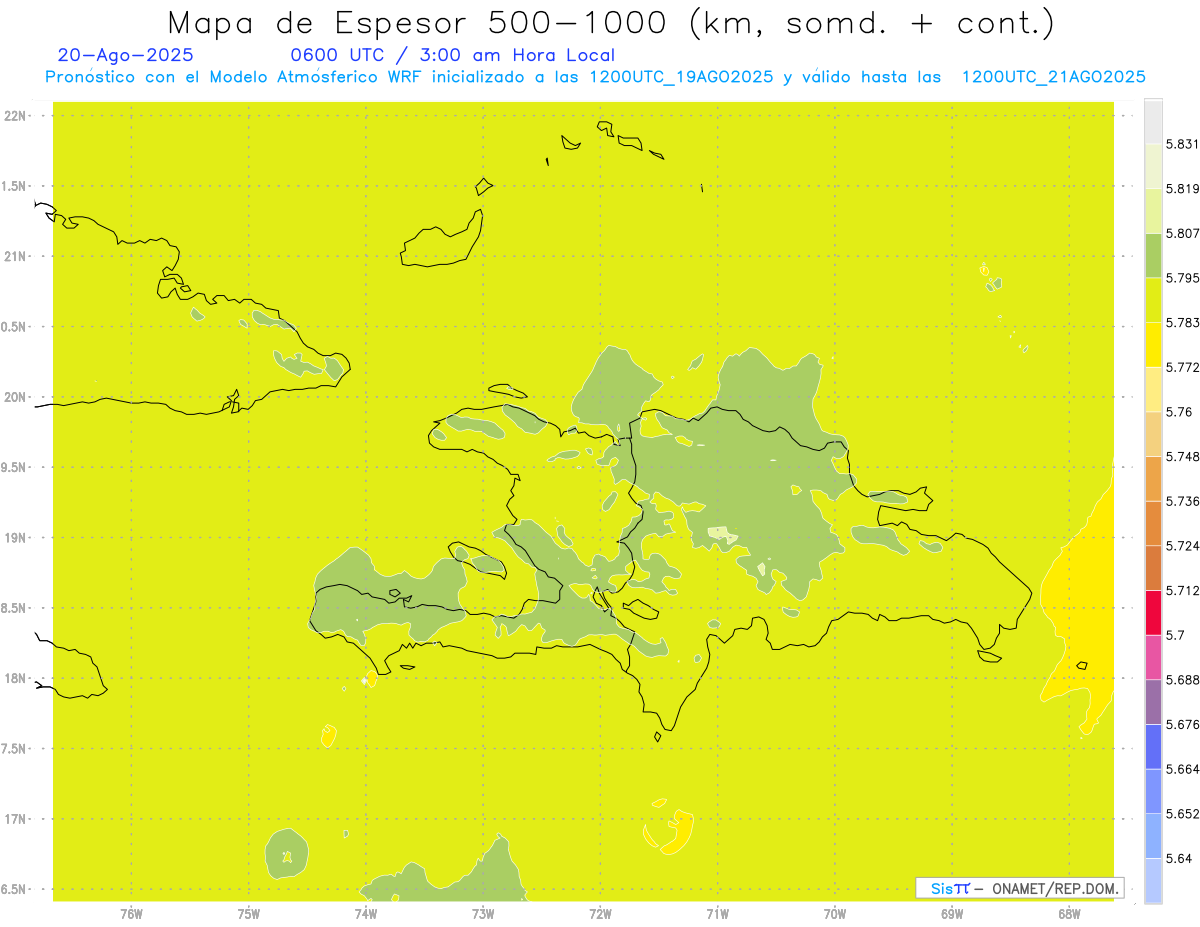1200x927 pixels.
Task: Select the date text '20-Ago-2025'
Action: pyautogui.click(x=126, y=55)
